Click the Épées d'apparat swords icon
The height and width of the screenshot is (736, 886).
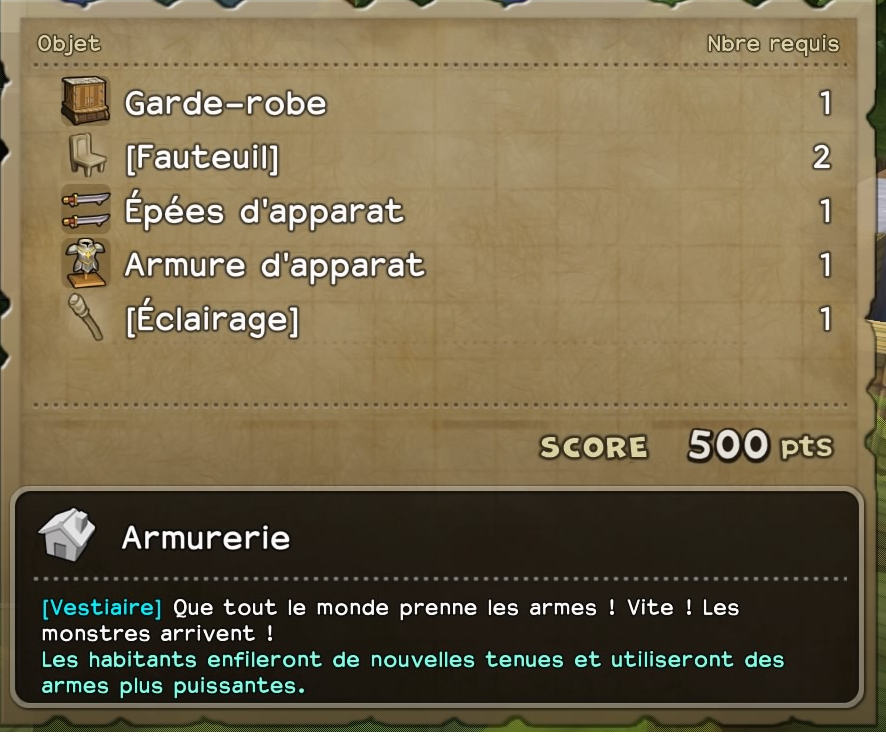point(86,209)
